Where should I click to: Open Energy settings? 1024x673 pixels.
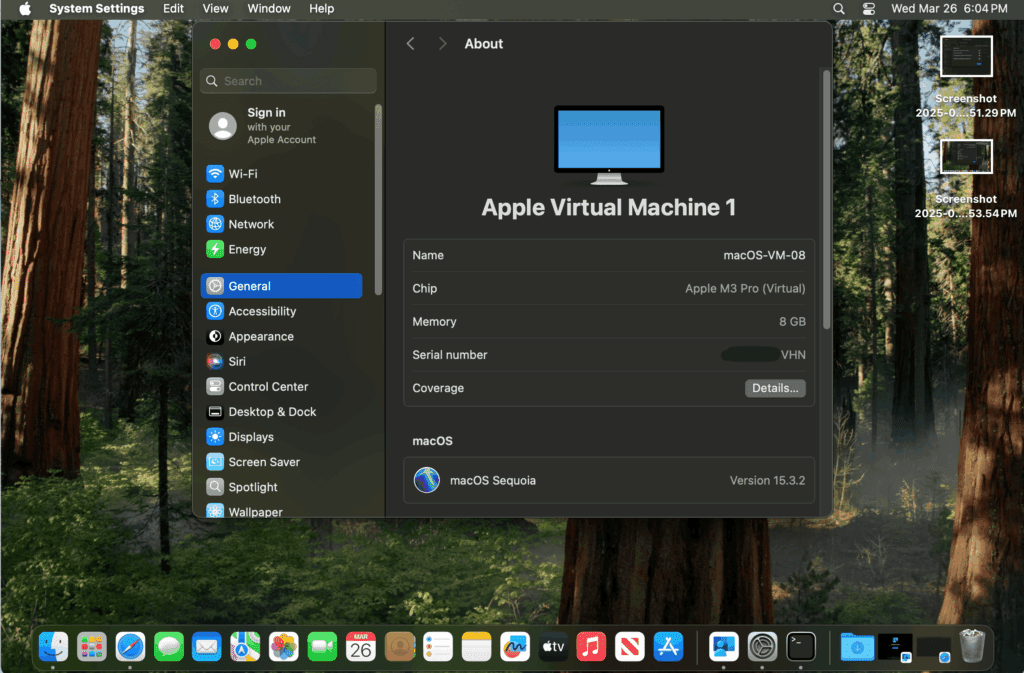tap(248, 248)
